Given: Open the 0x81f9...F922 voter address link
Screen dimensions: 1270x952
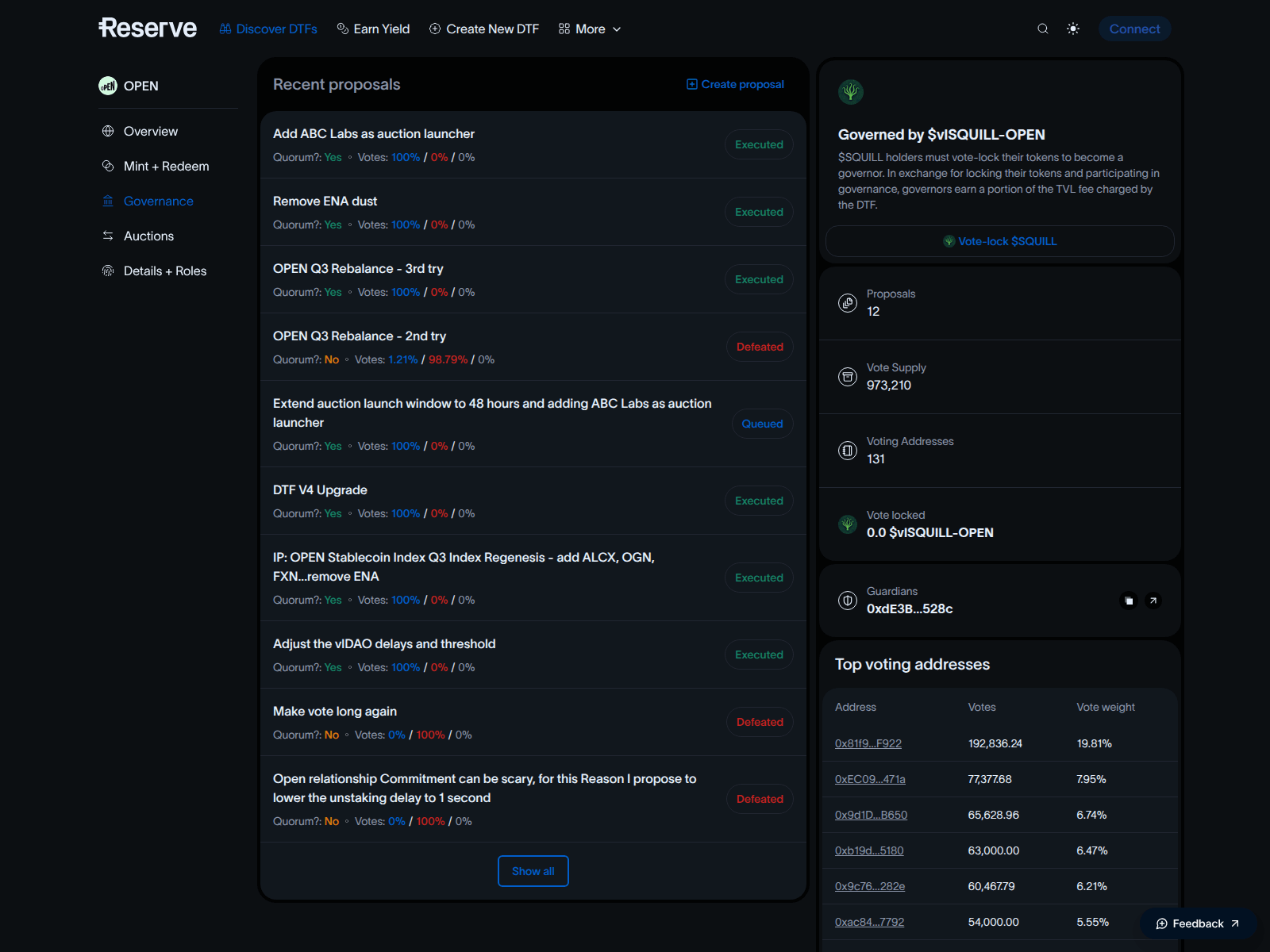Looking at the screenshot, I should [868, 743].
